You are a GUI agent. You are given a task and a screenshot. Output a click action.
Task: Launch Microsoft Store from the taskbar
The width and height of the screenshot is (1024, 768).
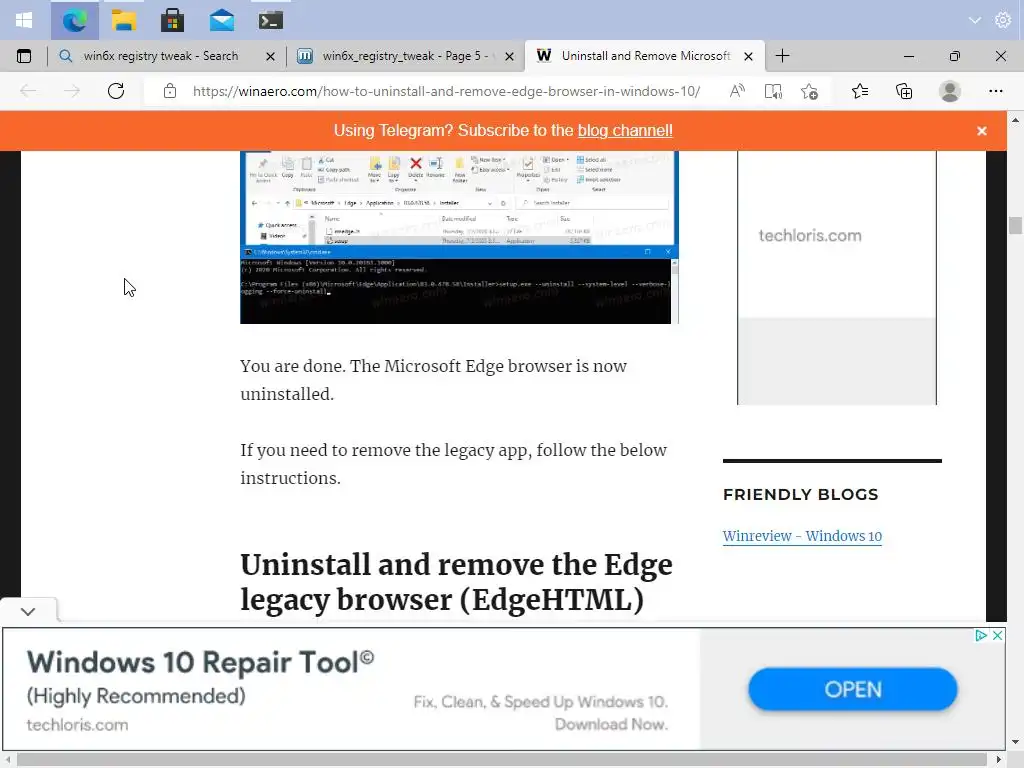pyautogui.click(x=172, y=20)
